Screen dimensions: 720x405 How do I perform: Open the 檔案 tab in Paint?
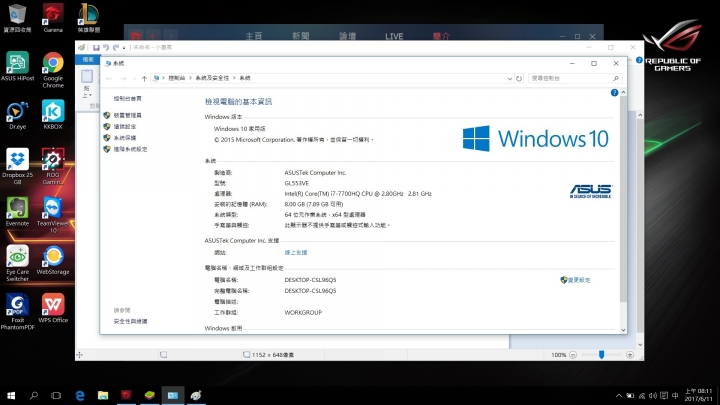[x=88, y=60]
